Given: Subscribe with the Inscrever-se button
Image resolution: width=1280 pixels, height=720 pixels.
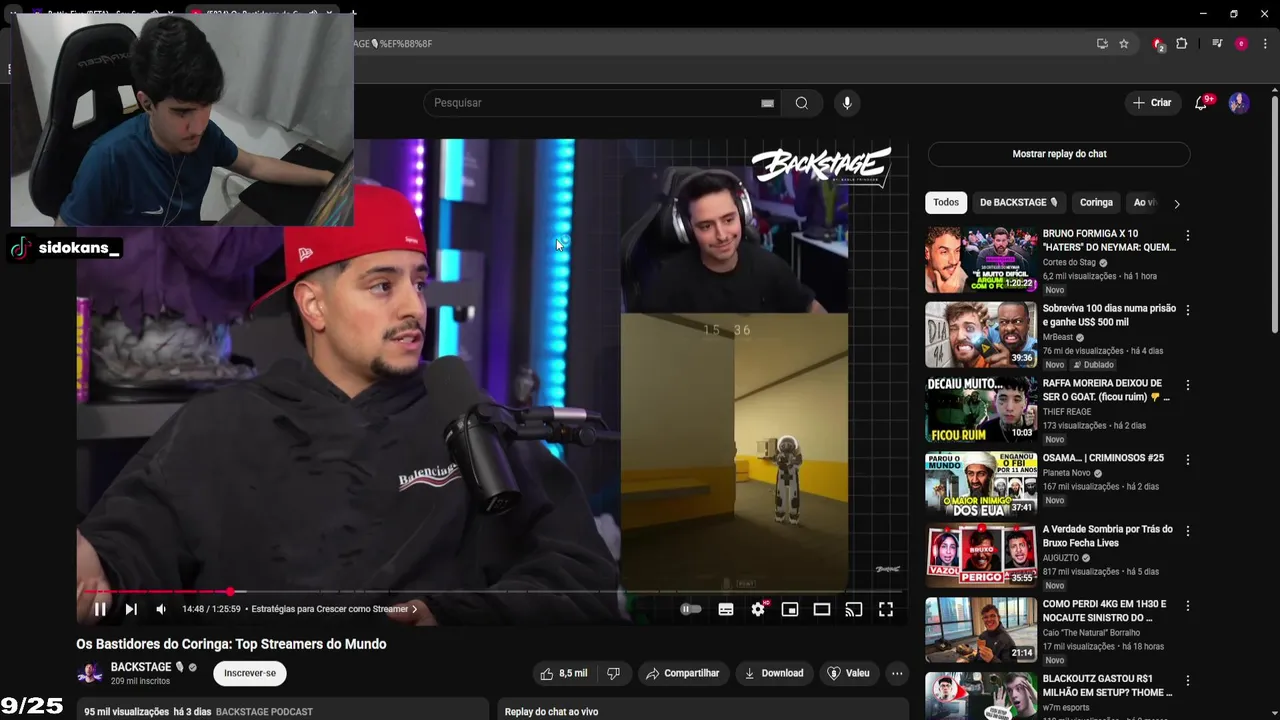Looking at the screenshot, I should (250, 673).
